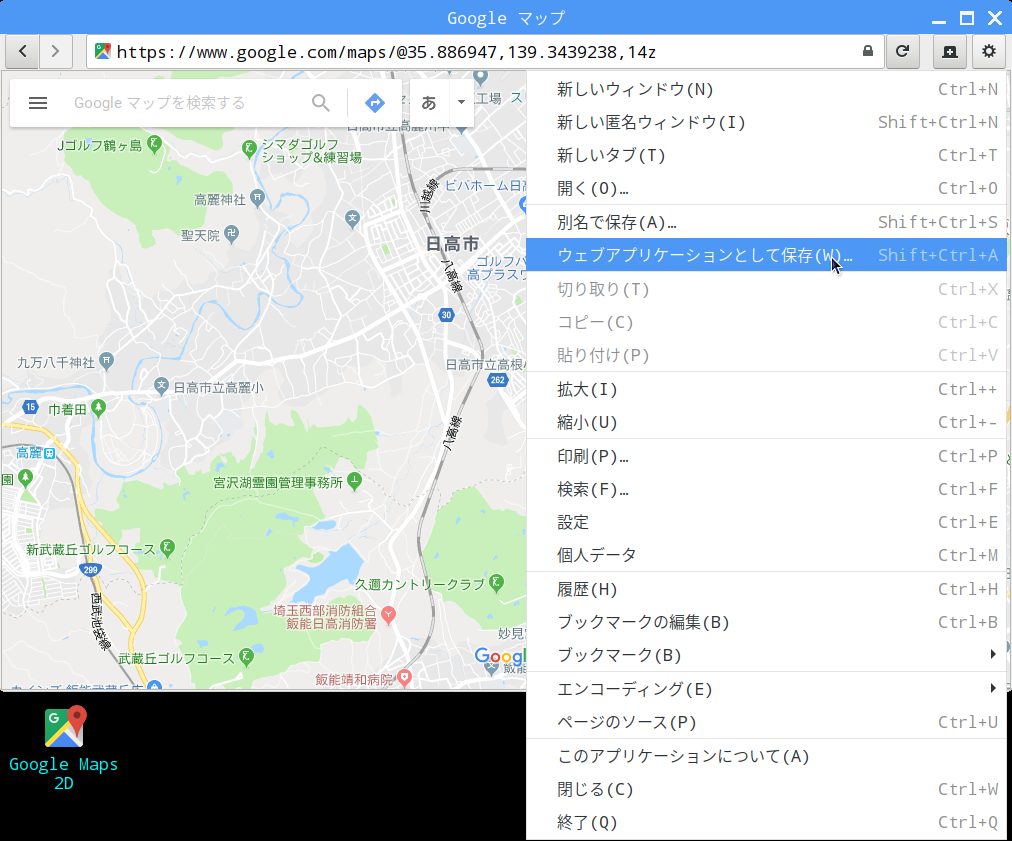The height and width of the screenshot is (841, 1012).
Task: Select このアプリケーションについて(A) menu item
Action: point(767,756)
